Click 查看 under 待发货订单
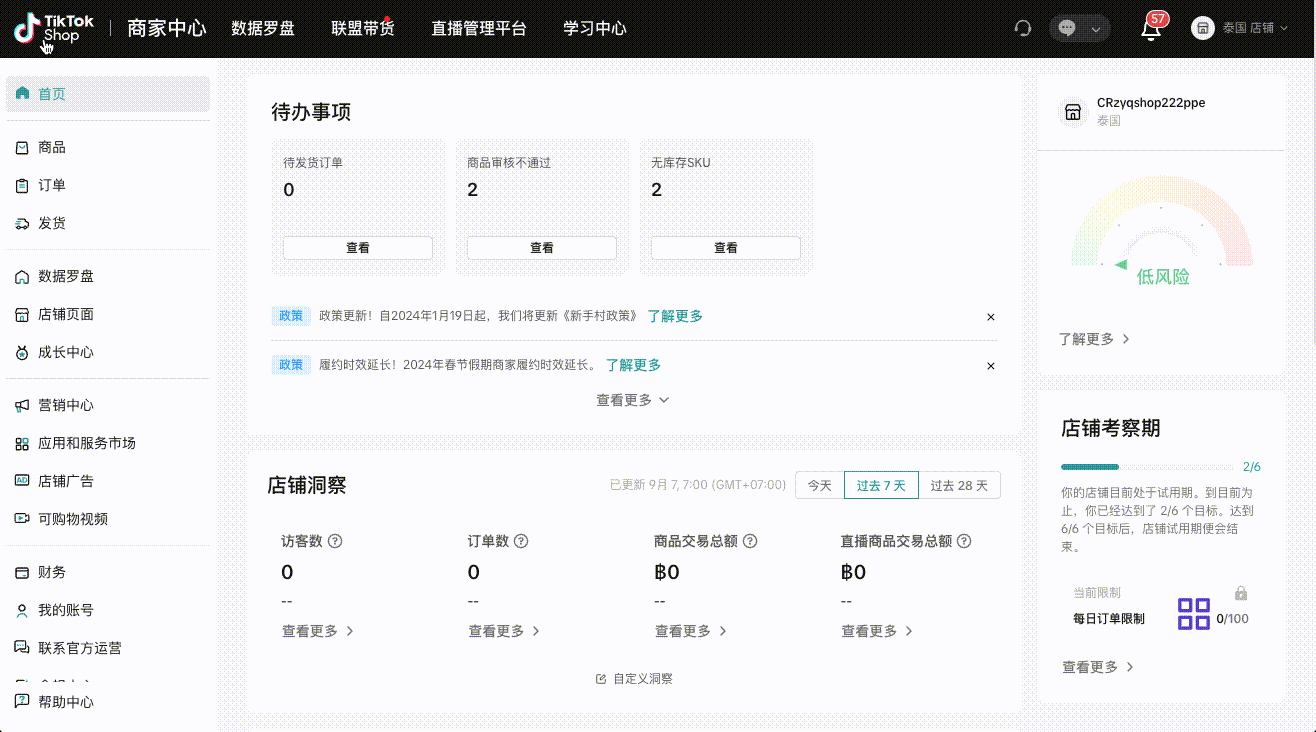Screen dimensions: 1316x732 click(x=357, y=248)
